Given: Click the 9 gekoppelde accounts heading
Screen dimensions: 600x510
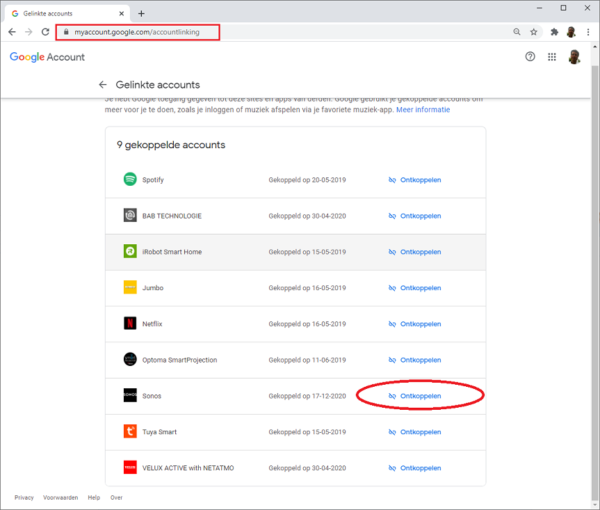Looking at the screenshot, I should point(171,145).
